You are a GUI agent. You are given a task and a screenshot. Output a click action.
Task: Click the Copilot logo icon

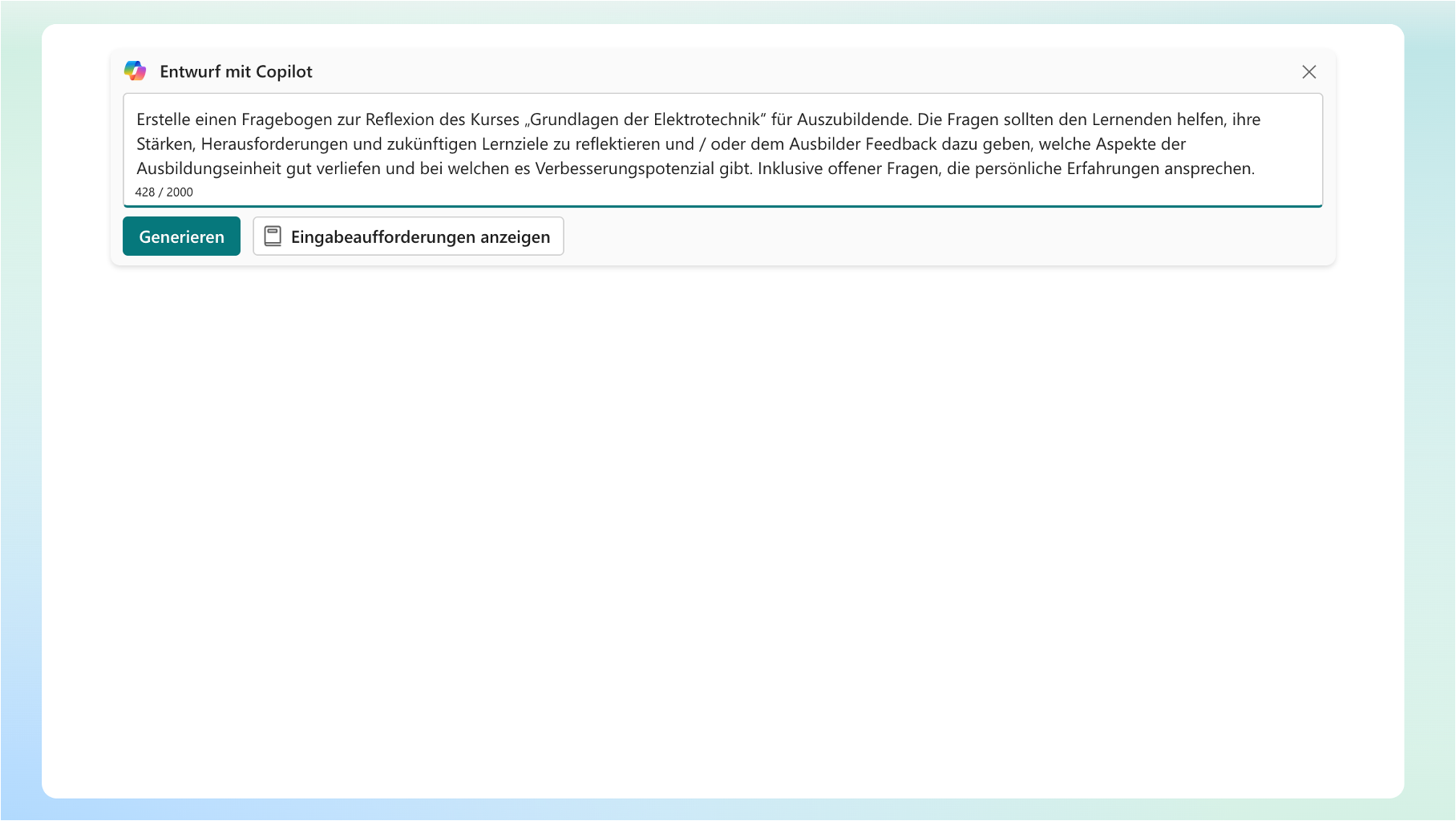pos(135,71)
